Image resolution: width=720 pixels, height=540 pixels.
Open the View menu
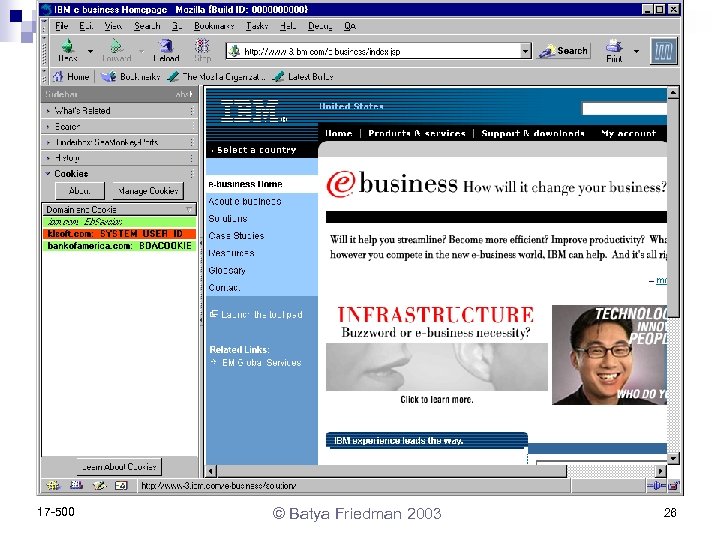pyautogui.click(x=113, y=26)
